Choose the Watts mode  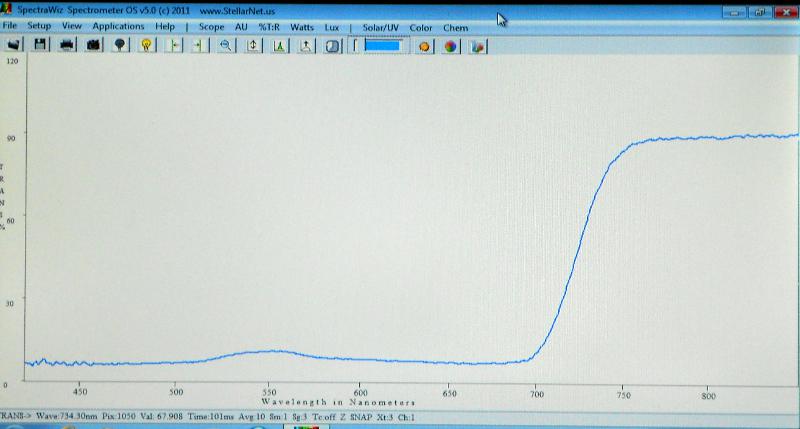click(x=302, y=26)
